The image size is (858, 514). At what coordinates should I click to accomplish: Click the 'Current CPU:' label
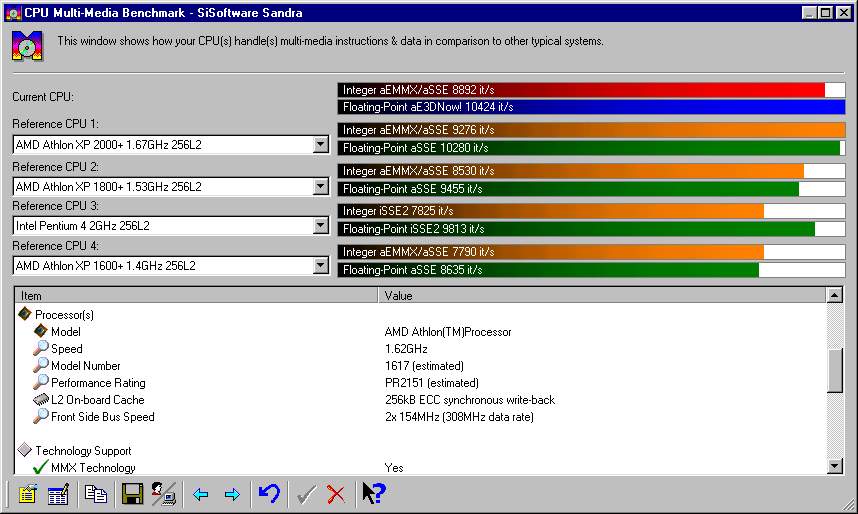tap(43, 97)
